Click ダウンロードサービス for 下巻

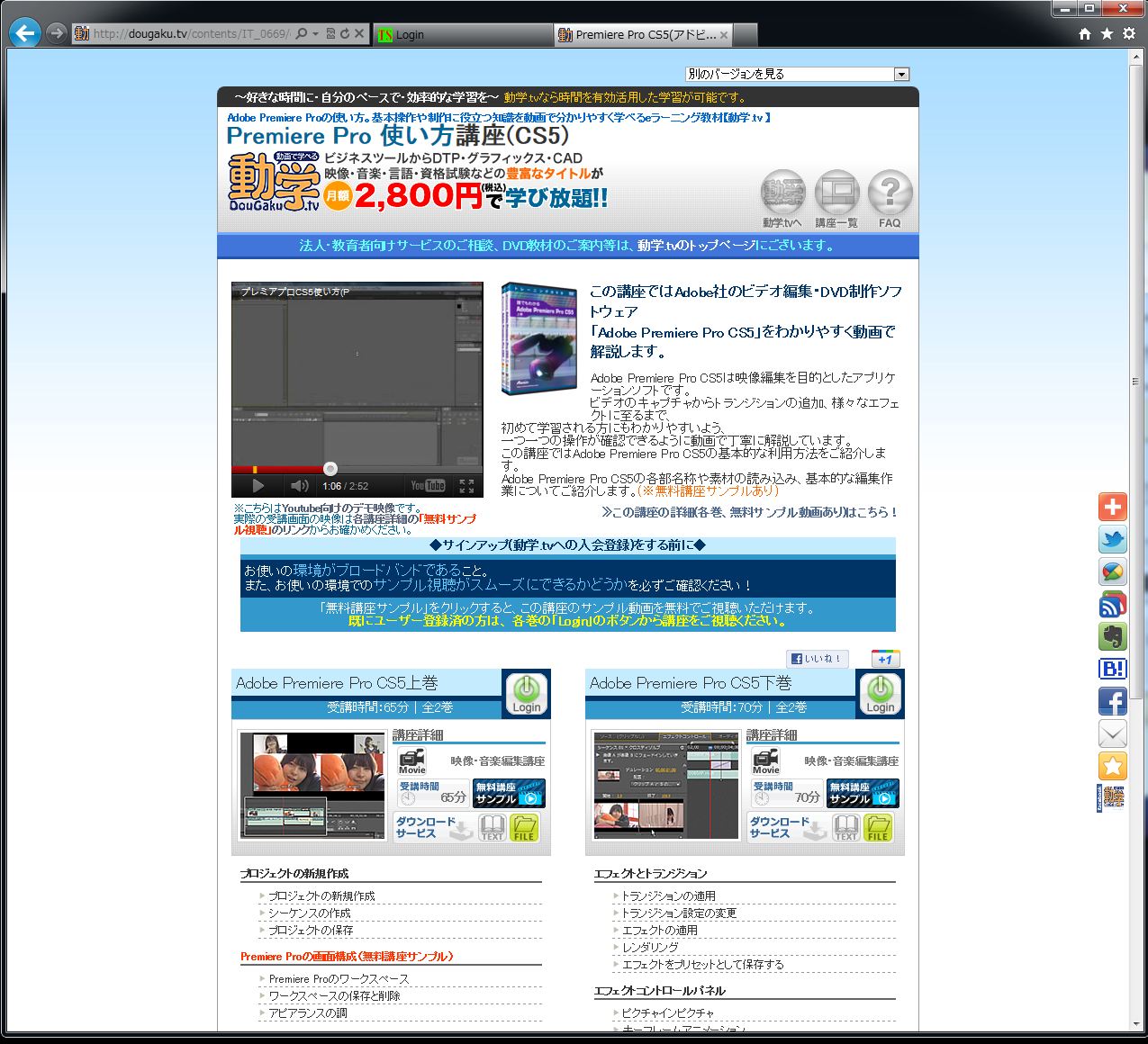788,827
